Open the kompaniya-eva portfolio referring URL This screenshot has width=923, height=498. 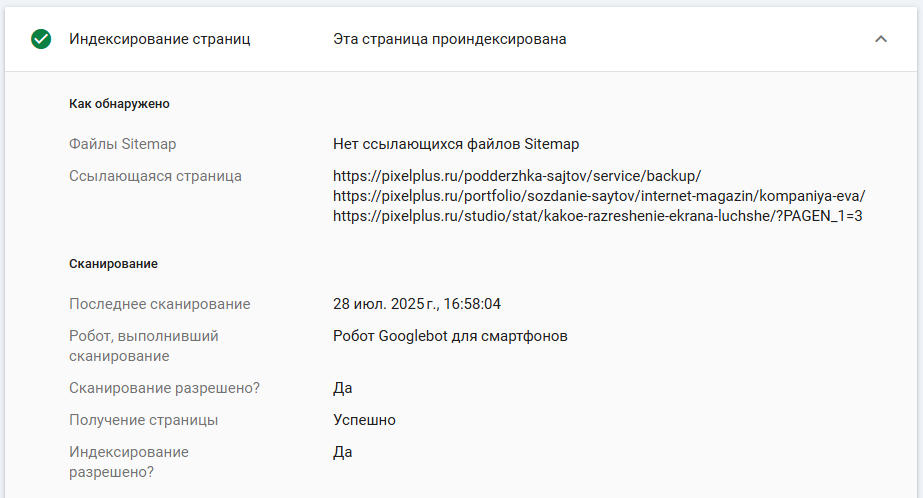tap(598, 195)
